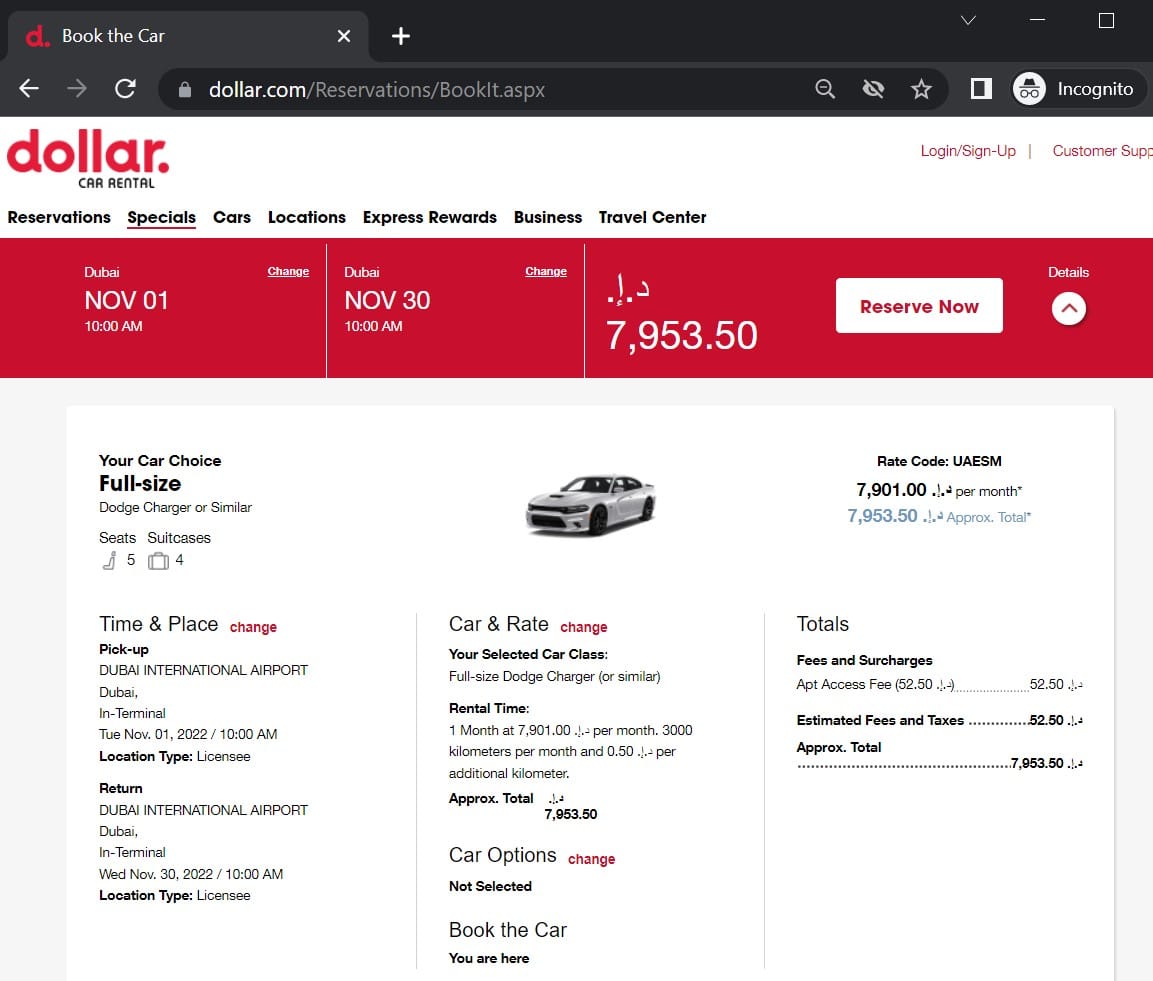The height and width of the screenshot is (981, 1153).
Task: Change the NOV 30 return details
Action: click(546, 271)
